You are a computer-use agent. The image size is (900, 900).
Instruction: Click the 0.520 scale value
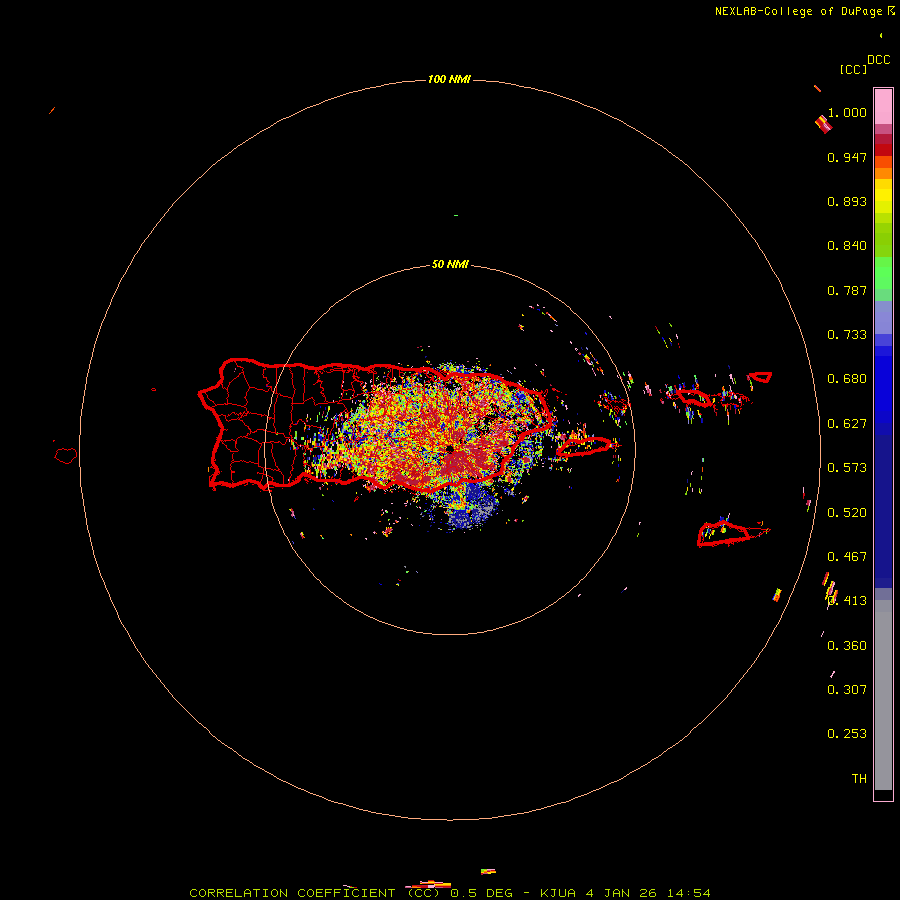click(x=847, y=513)
